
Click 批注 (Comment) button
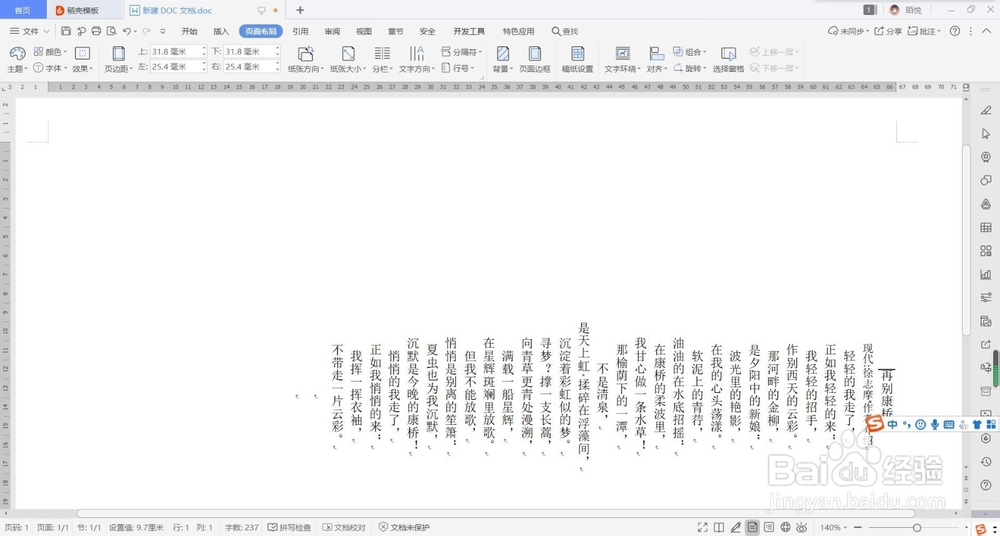coord(925,31)
